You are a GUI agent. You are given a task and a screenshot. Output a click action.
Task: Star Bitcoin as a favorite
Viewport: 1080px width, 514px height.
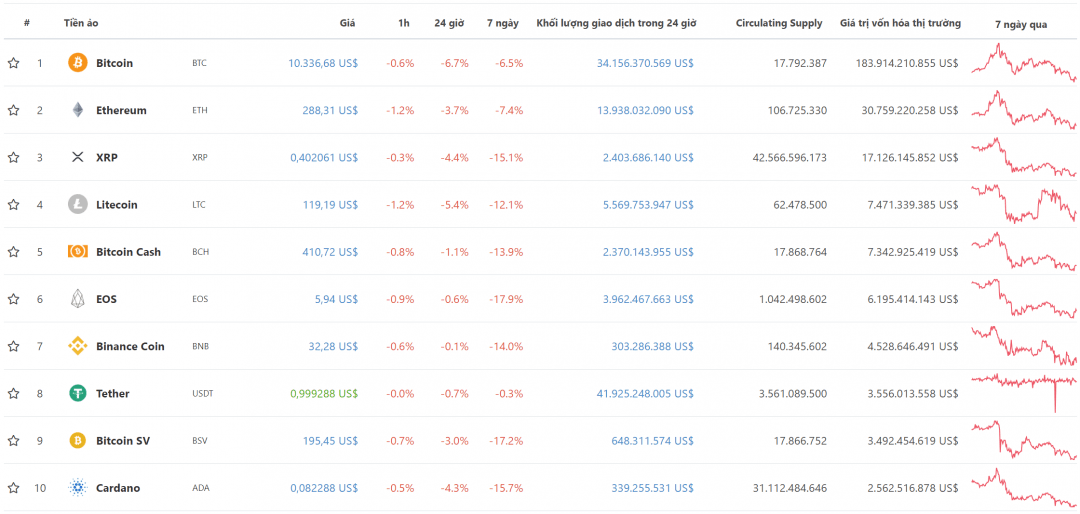13,63
